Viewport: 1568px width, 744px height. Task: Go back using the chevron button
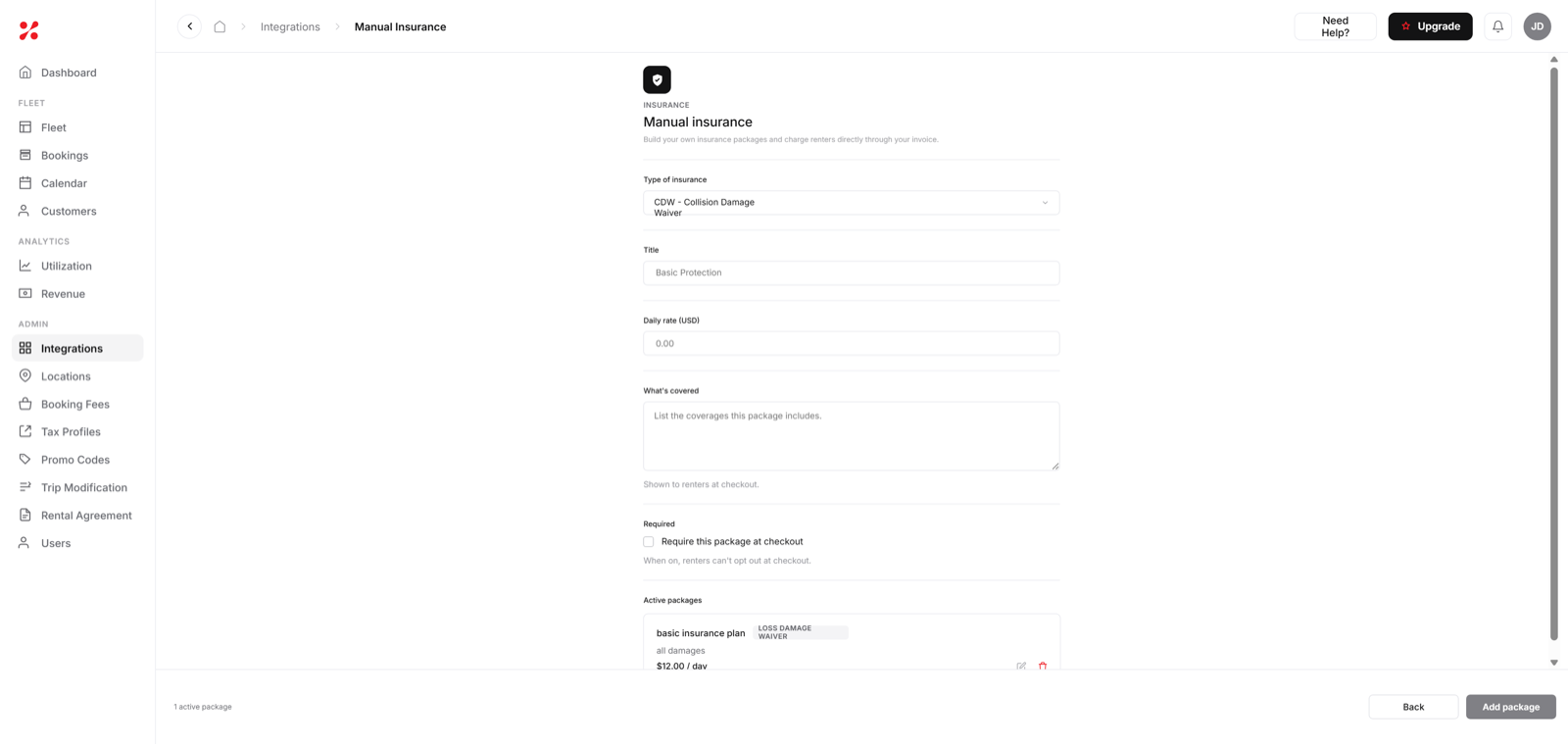point(190,26)
